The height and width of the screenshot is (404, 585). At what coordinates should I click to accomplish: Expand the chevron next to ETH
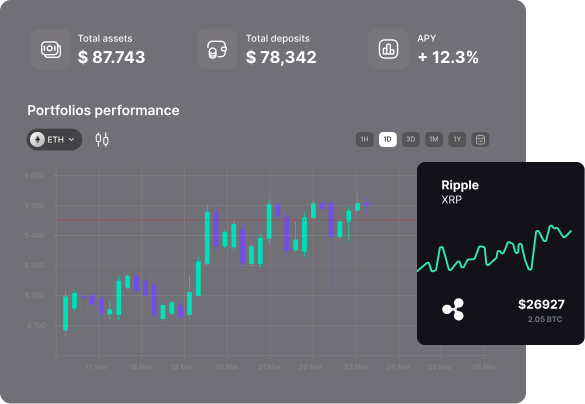coord(72,140)
